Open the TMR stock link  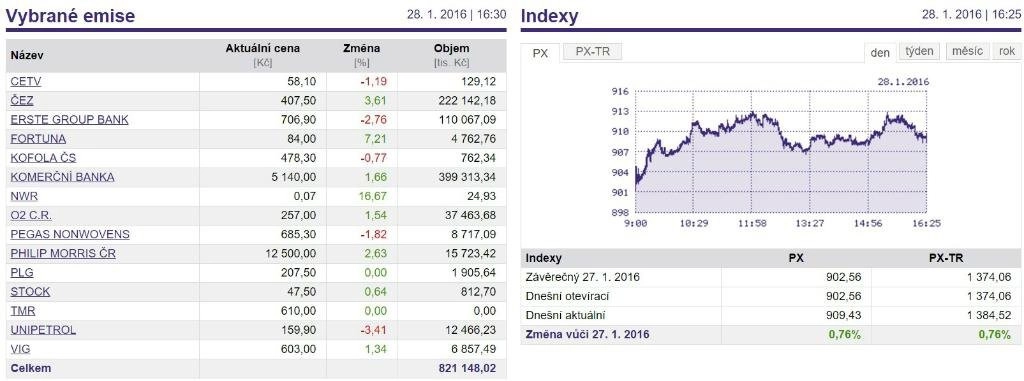[x=23, y=310]
